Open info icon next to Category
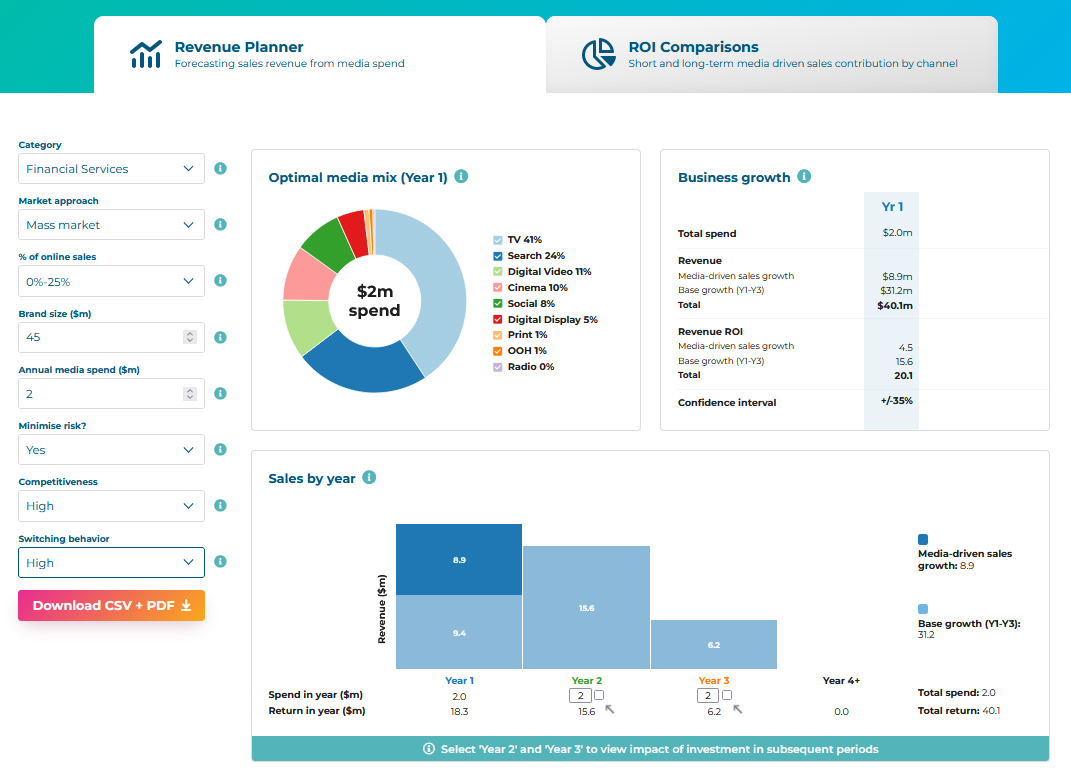 click(221, 168)
